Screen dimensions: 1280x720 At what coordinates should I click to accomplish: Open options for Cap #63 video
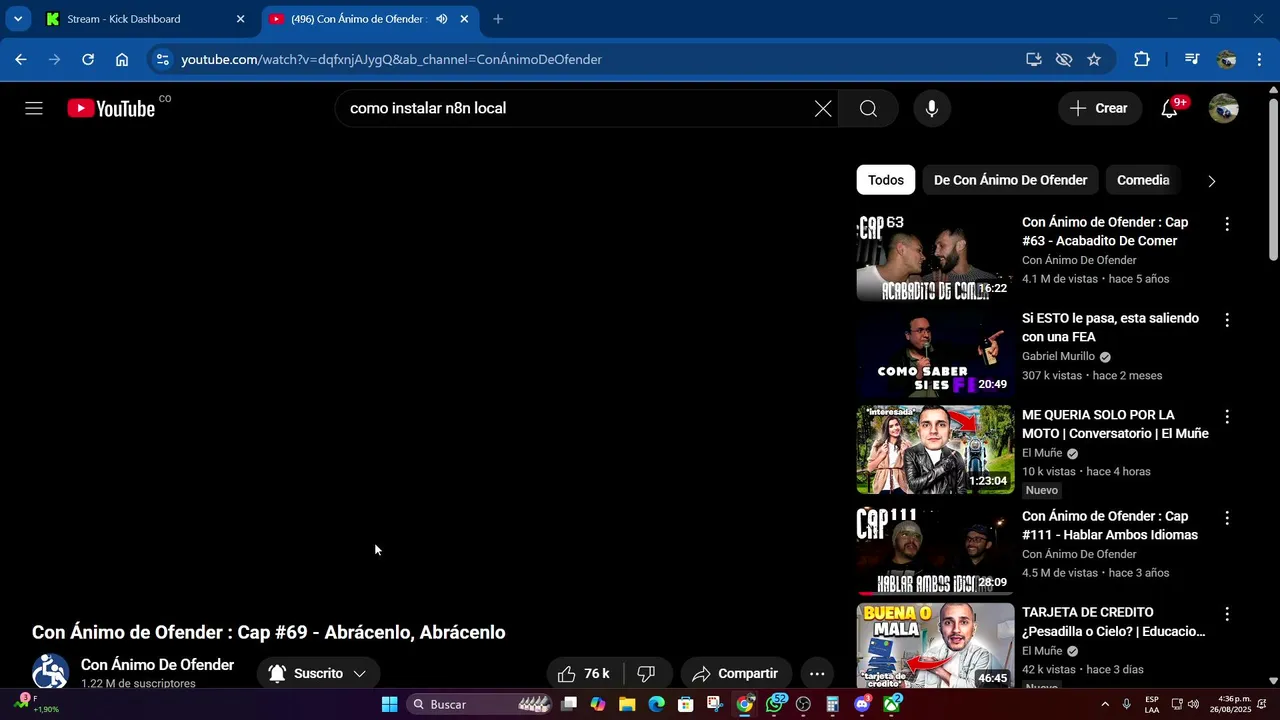coord(1227,224)
